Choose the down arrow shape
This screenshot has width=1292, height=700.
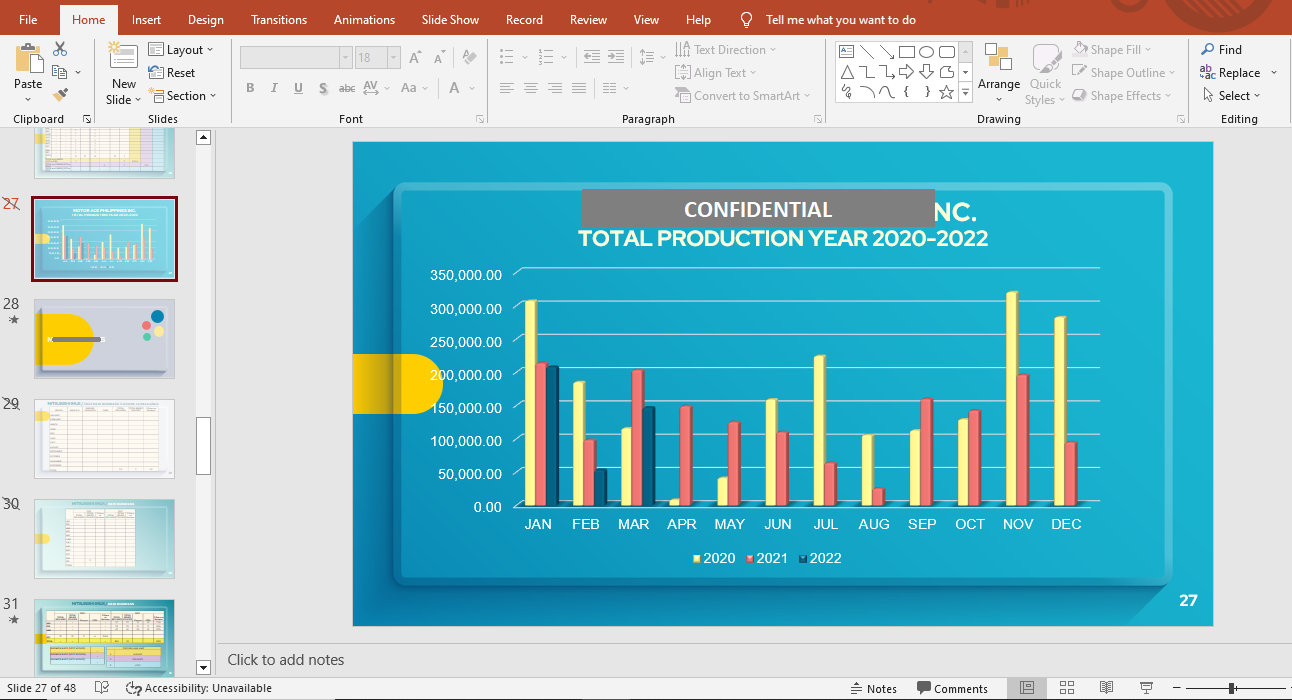click(926, 72)
